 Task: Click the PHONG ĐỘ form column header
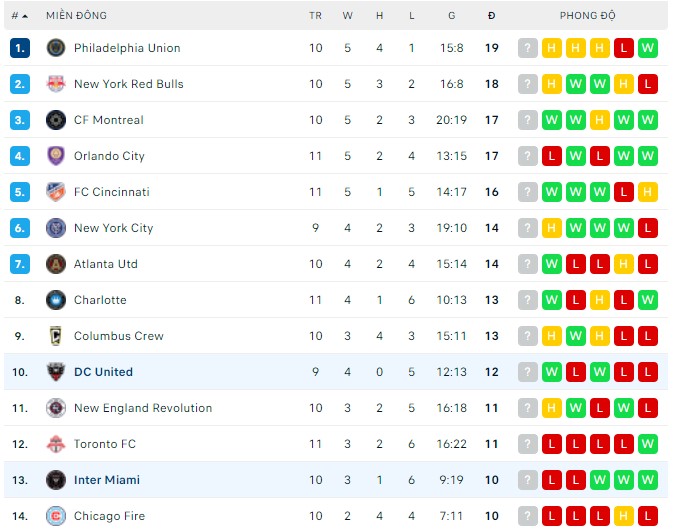coord(587,16)
